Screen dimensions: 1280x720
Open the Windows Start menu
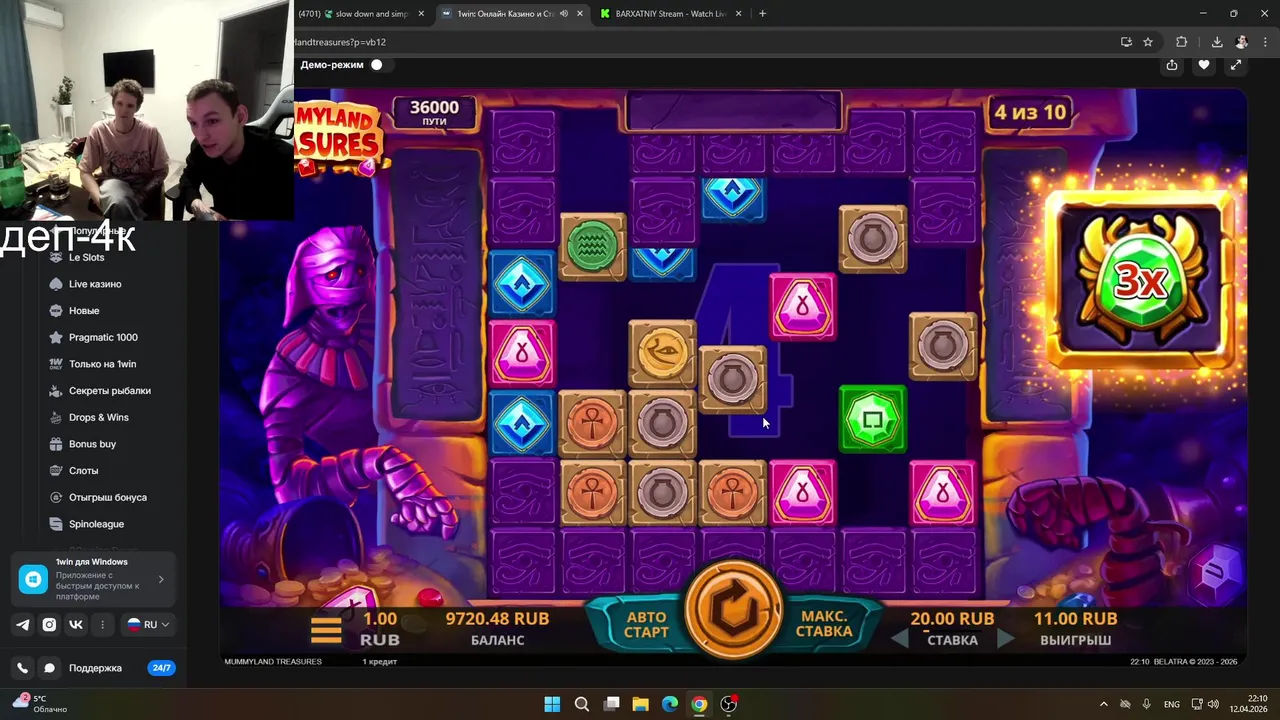pyautogui.click(x=552, y=704)
